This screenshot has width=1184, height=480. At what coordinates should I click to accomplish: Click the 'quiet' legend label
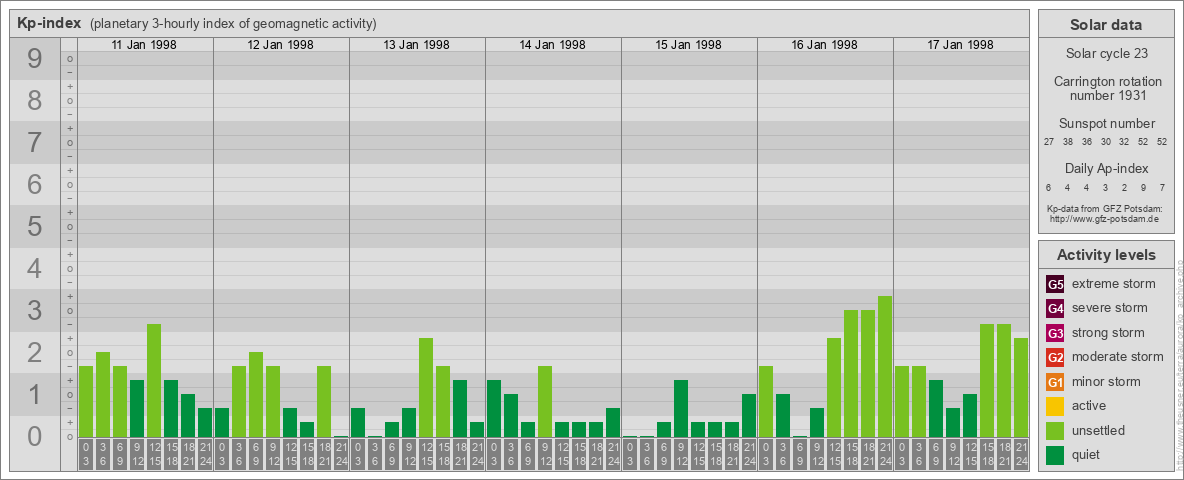pos(1088,454)
